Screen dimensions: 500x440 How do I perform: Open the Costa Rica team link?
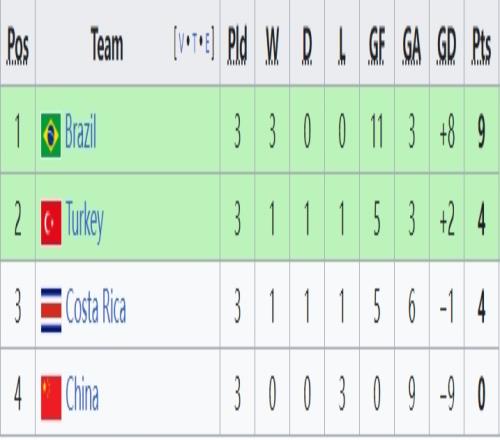96,306
